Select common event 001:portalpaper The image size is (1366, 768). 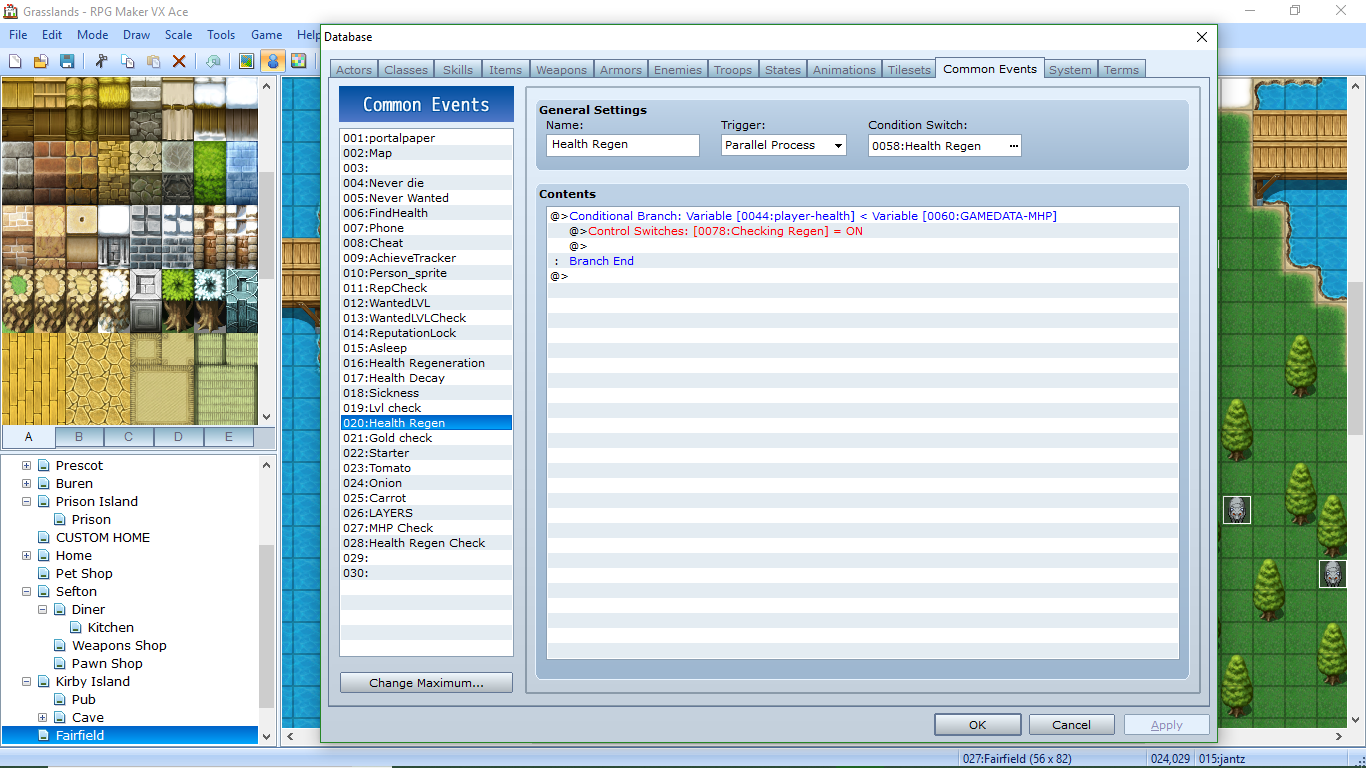[x=426, y=138]
